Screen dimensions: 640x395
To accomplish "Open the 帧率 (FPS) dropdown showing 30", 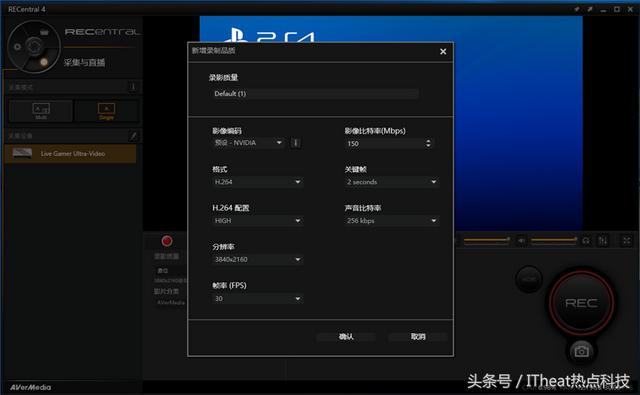I will pos(257,298).
